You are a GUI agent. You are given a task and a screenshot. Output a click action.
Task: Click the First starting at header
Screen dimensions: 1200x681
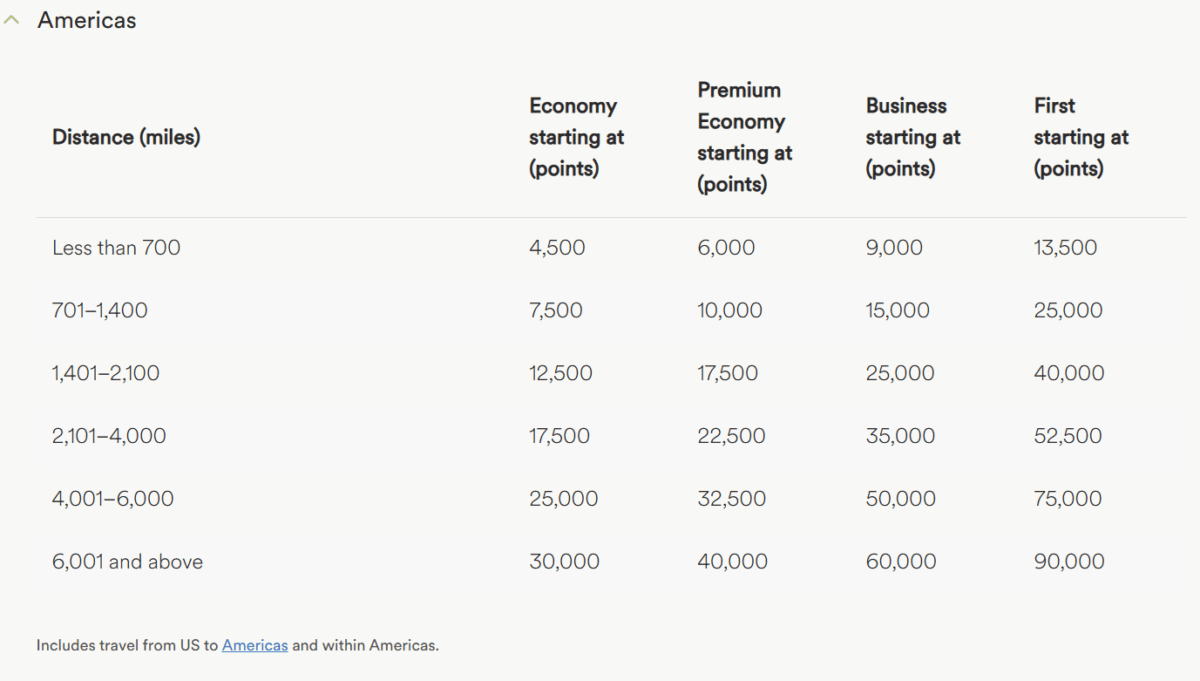1081,137
